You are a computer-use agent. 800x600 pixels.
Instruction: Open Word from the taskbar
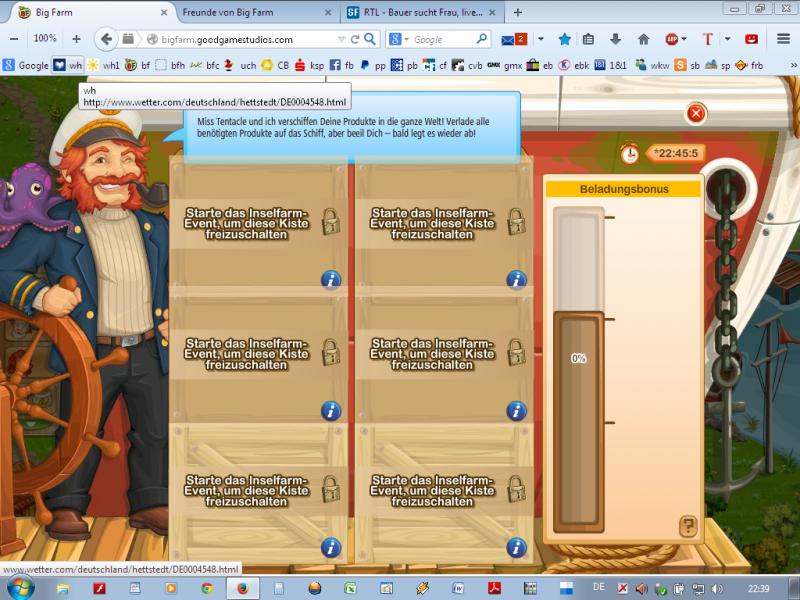coord(458,588)
